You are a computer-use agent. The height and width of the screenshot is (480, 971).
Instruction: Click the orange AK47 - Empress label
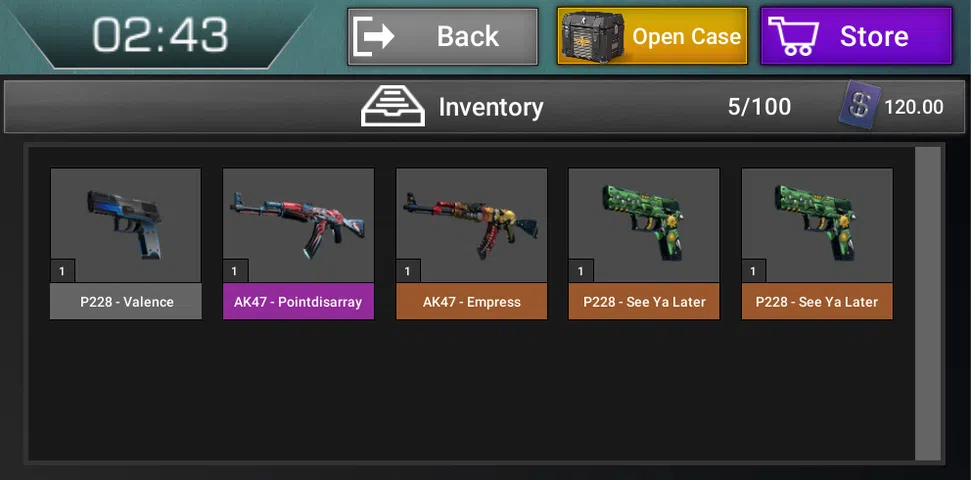coord(471,302)
